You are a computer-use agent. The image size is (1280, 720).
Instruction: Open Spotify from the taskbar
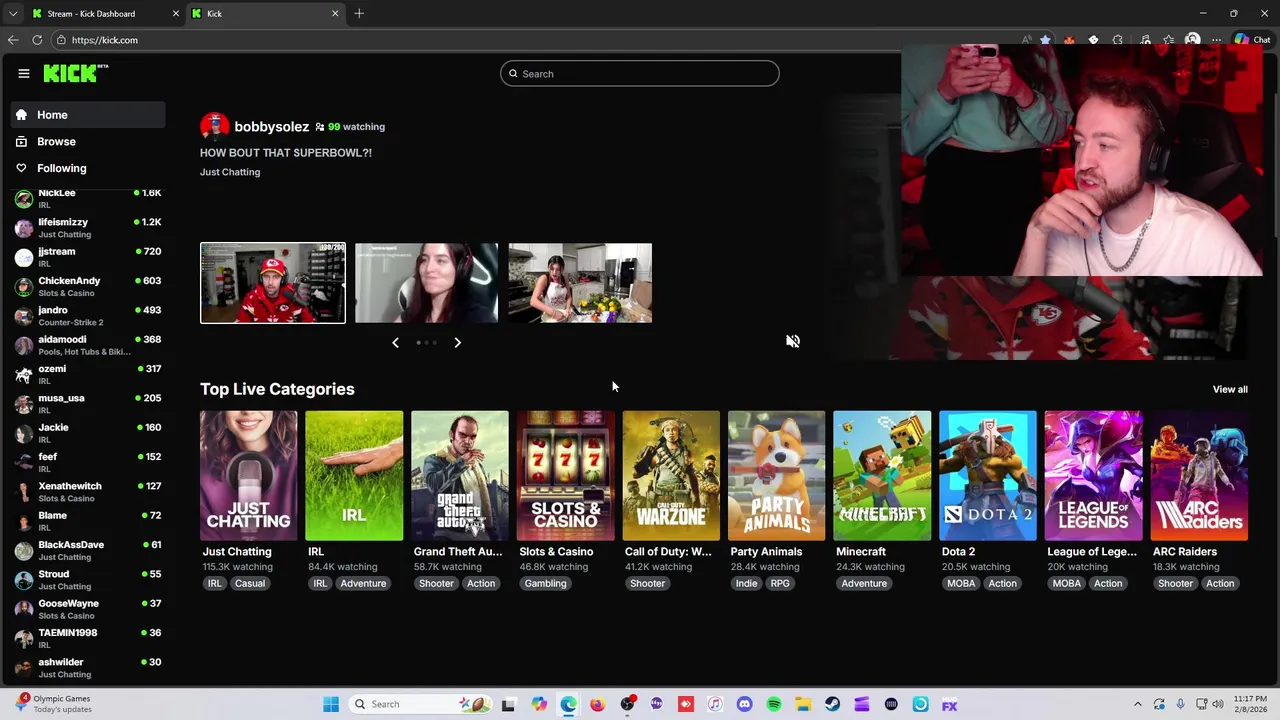tap(774, 704)
